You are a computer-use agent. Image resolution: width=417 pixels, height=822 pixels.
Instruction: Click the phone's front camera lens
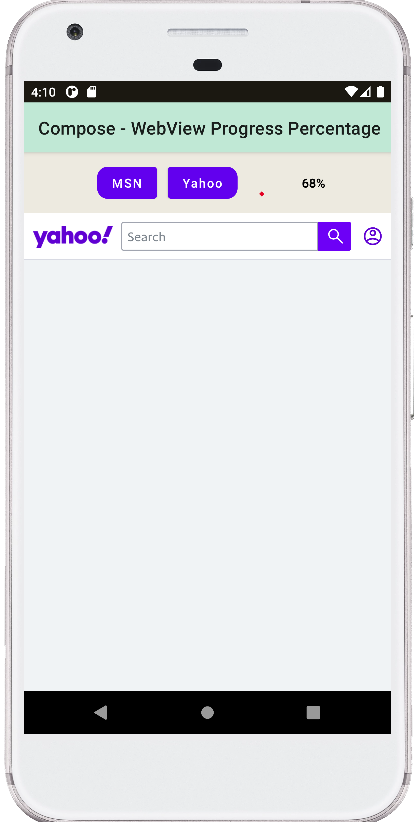(x=75, y=31)
